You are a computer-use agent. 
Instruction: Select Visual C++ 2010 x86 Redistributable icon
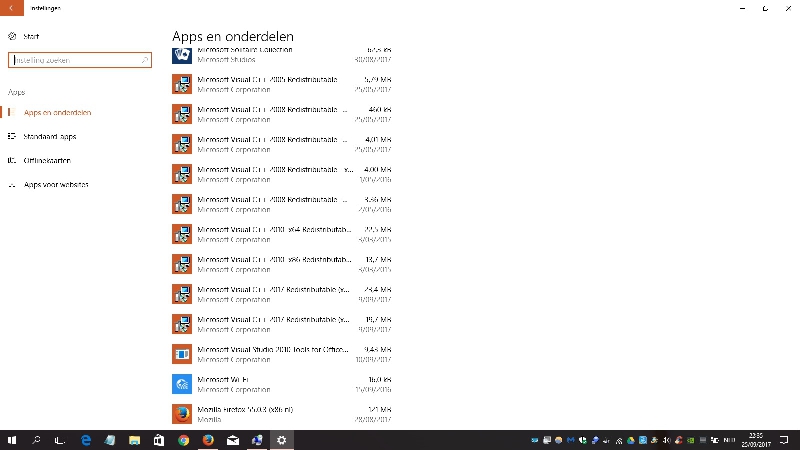[182, 264]
